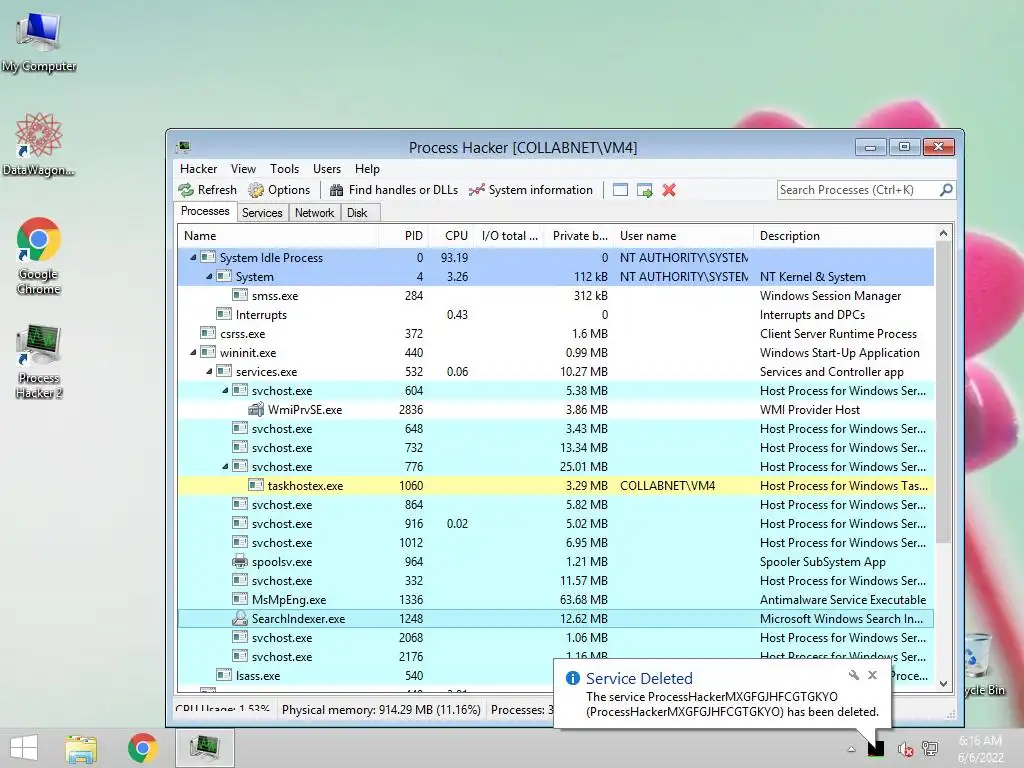Click the spoolsv.exe printer icon
The width and height of the screenshot is (1024, 768).
tap(240, 562)
